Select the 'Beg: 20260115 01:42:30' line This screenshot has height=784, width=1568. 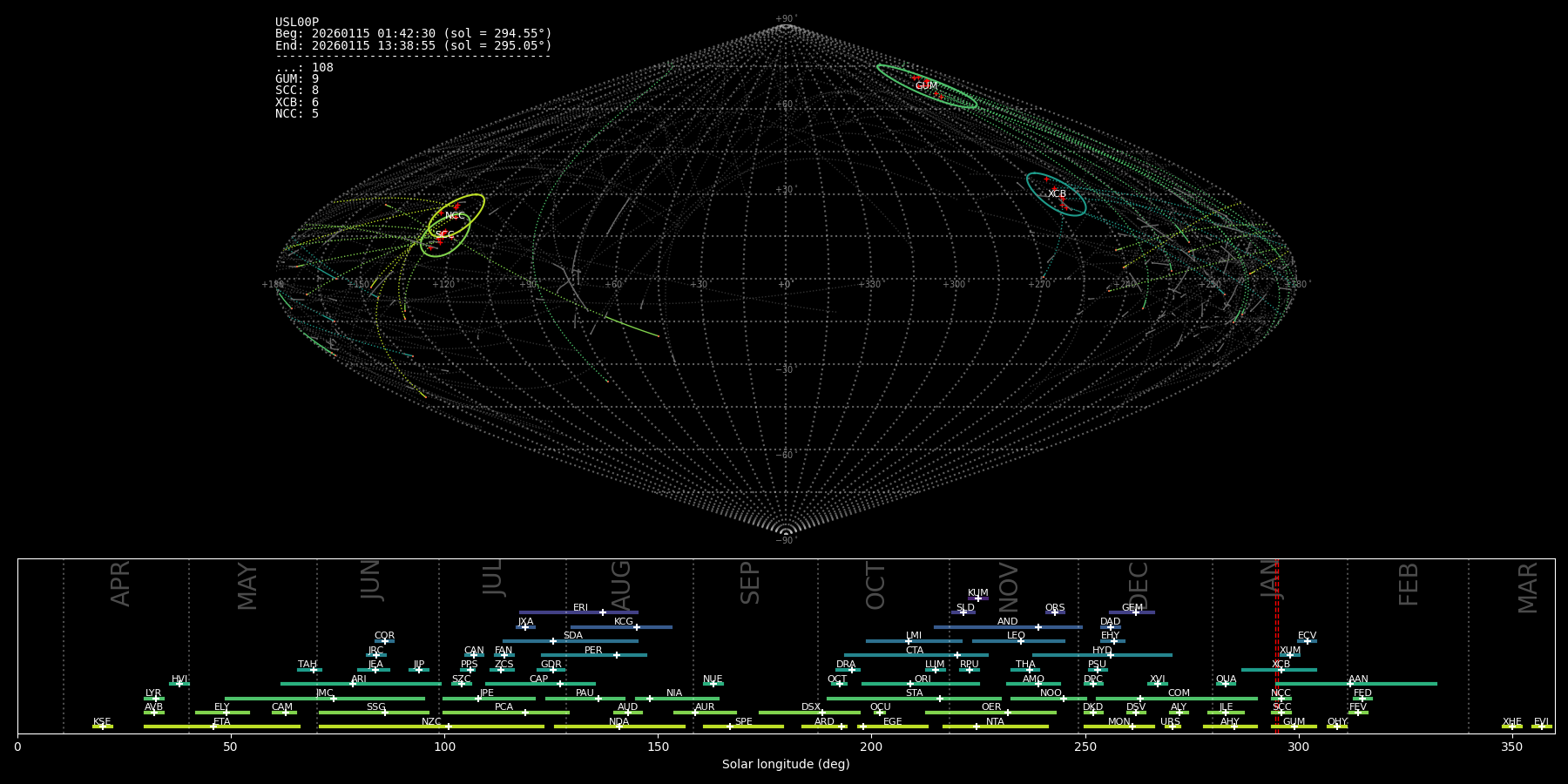click(x=414, y=34)
